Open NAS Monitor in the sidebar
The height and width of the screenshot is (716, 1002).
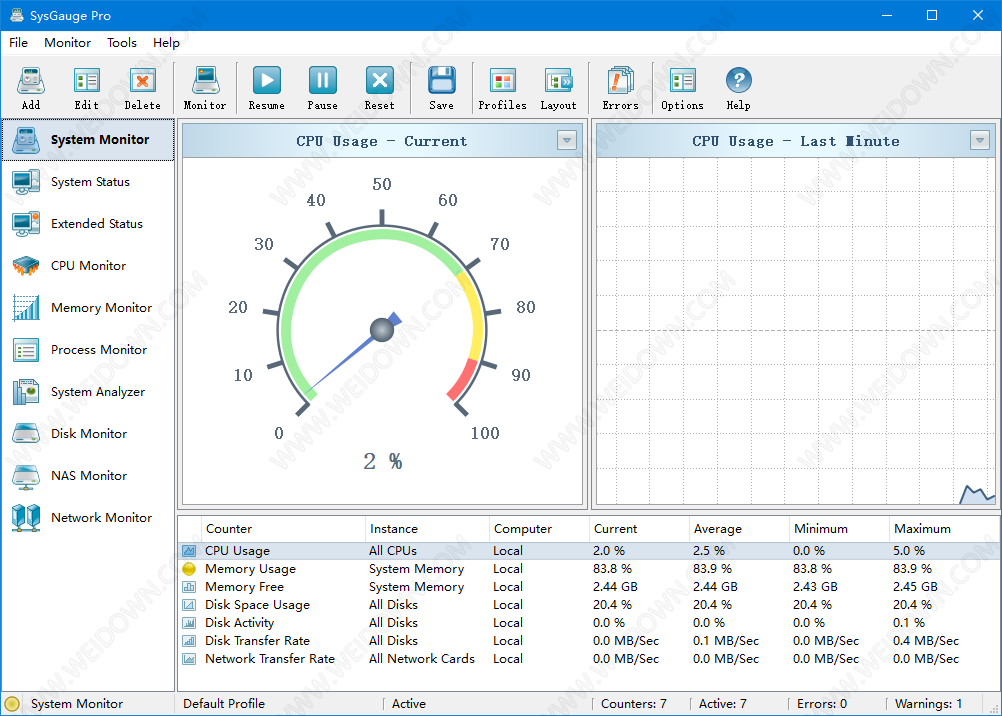click(88, 476)
